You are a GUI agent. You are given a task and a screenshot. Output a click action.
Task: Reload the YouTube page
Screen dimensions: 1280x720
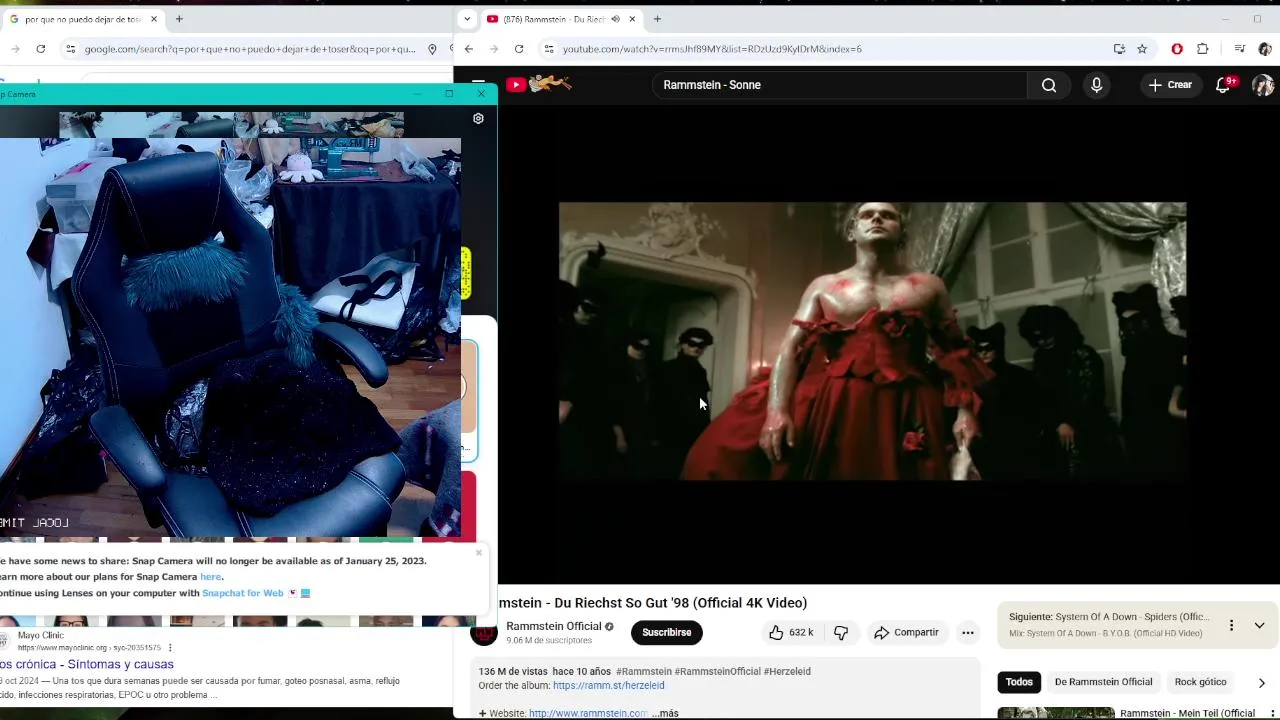[x=519, y=48]
